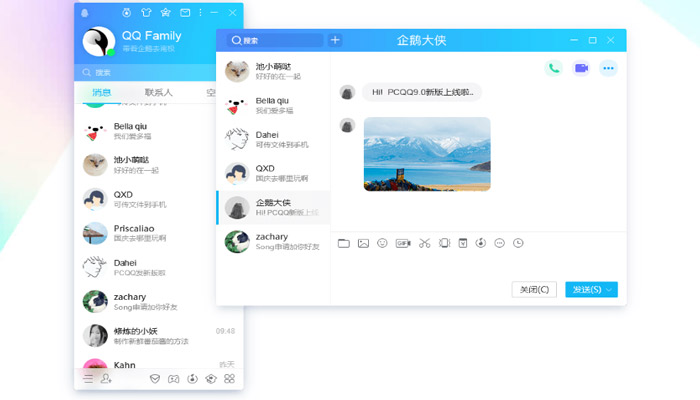
Task: Click the cube icon in the bottom bar
Action: tap(211, 379)
